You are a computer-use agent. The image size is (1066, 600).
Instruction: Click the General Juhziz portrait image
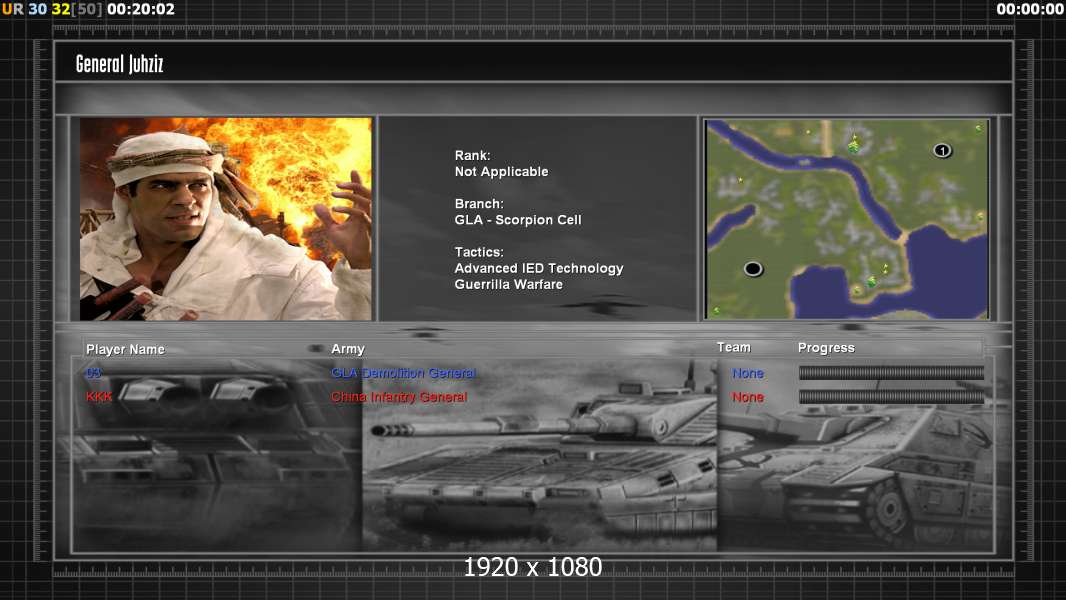click(x=225, y=219)
